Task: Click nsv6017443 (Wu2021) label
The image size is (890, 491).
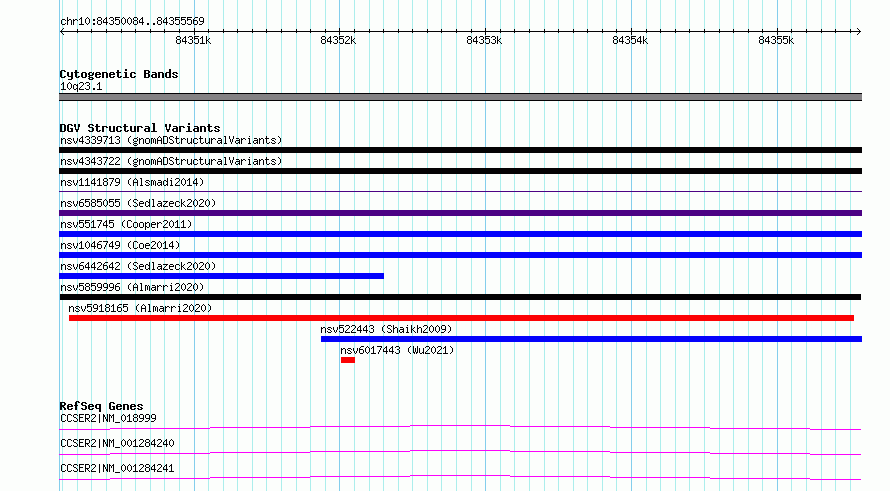Action: coord(397,350)
